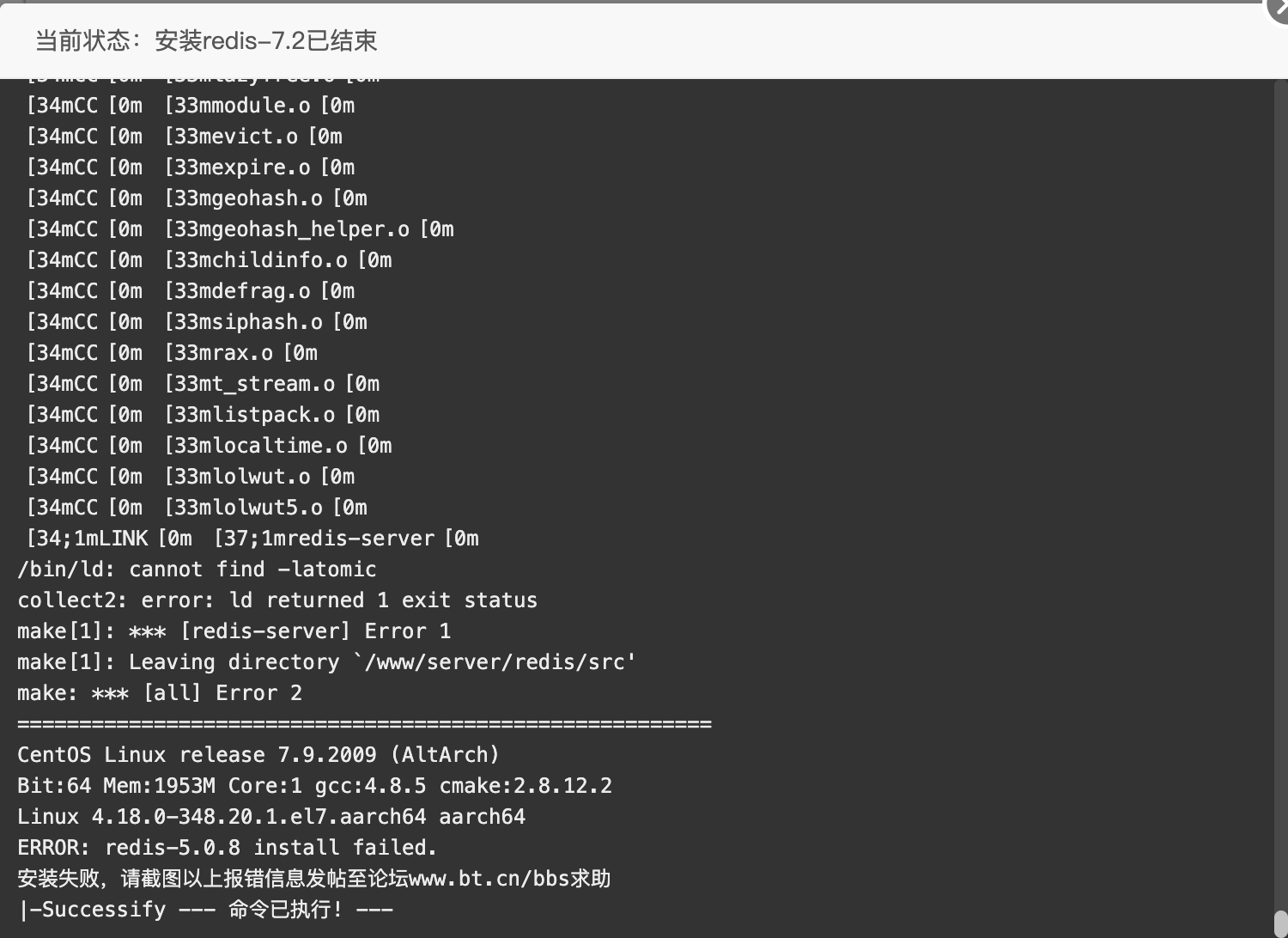The image size is (1288, 938).
Task: Click the log scrollbar thumb at bottom
Action: (x=1280, y=923)
